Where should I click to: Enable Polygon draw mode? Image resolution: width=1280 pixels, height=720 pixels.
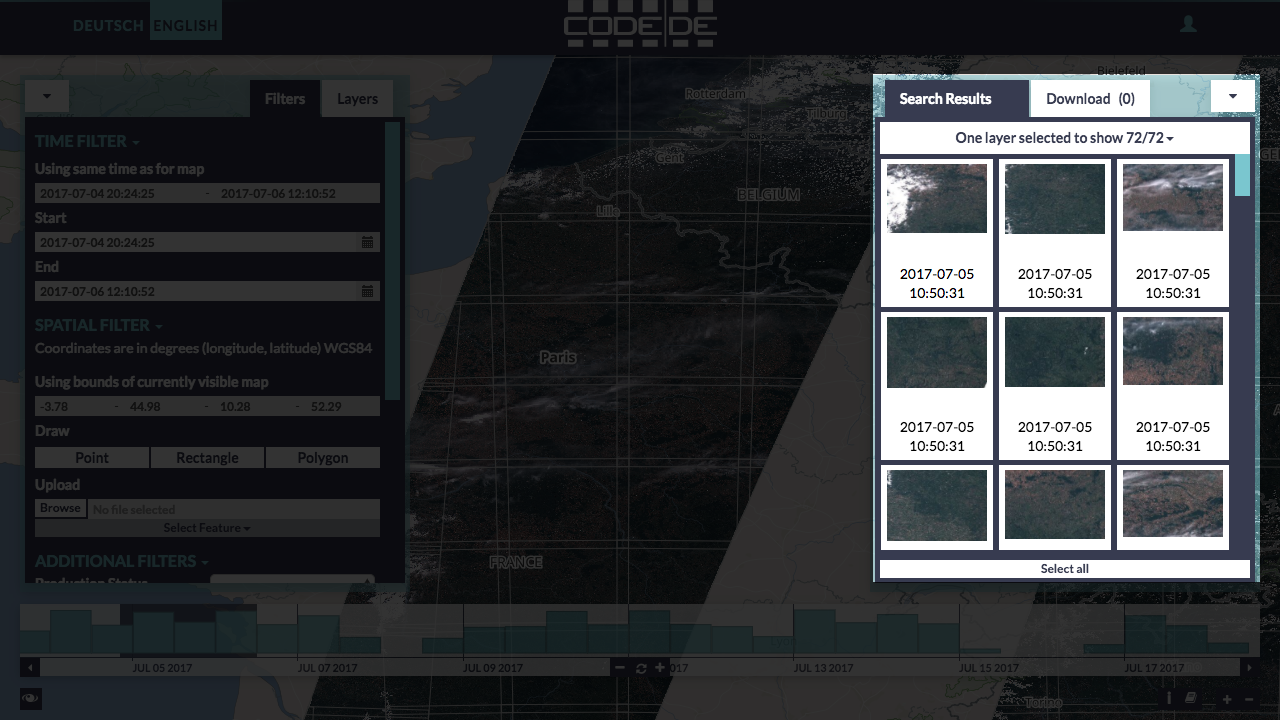point(322,458)
